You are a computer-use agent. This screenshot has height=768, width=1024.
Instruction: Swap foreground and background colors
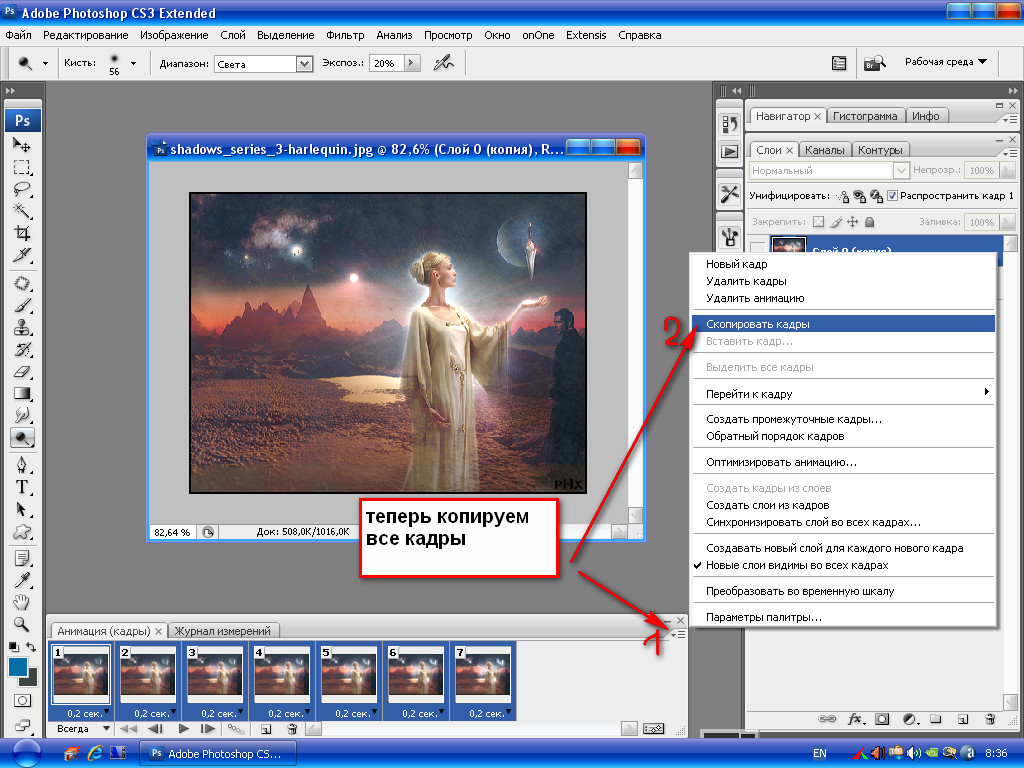pos(31,647)
